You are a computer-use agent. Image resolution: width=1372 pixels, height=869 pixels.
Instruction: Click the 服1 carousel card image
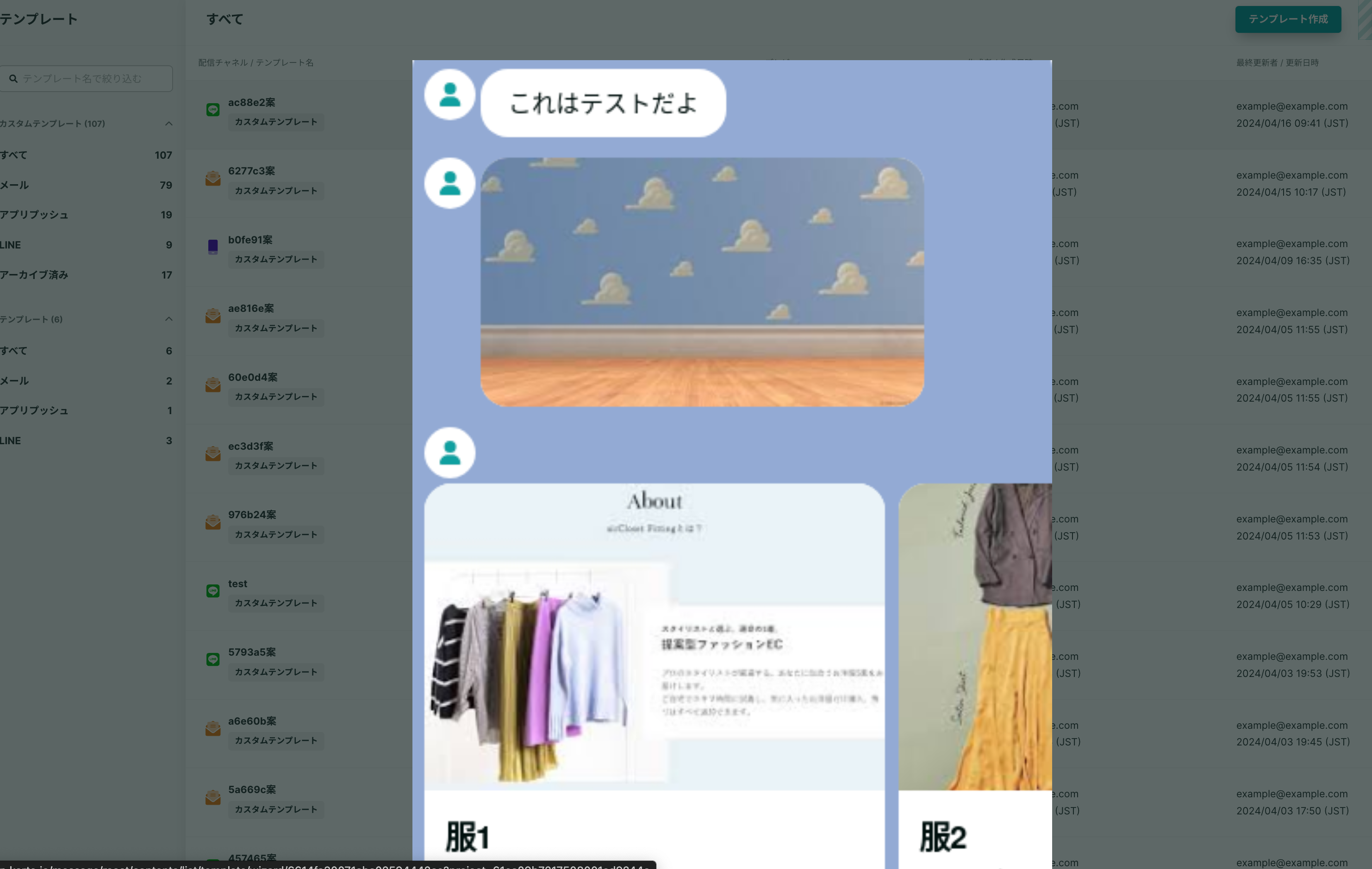click(x=654, y=636)
